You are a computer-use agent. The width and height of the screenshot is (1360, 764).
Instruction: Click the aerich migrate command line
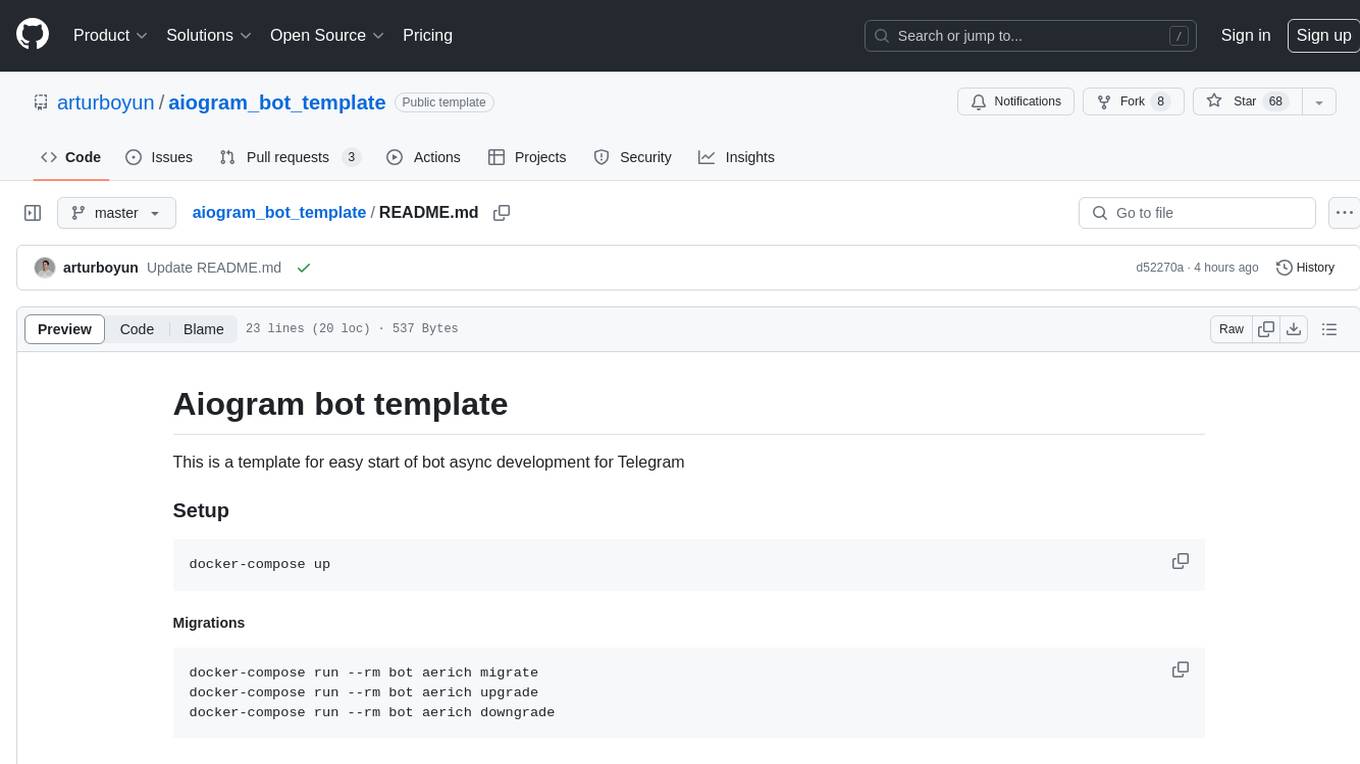point(364,672)
